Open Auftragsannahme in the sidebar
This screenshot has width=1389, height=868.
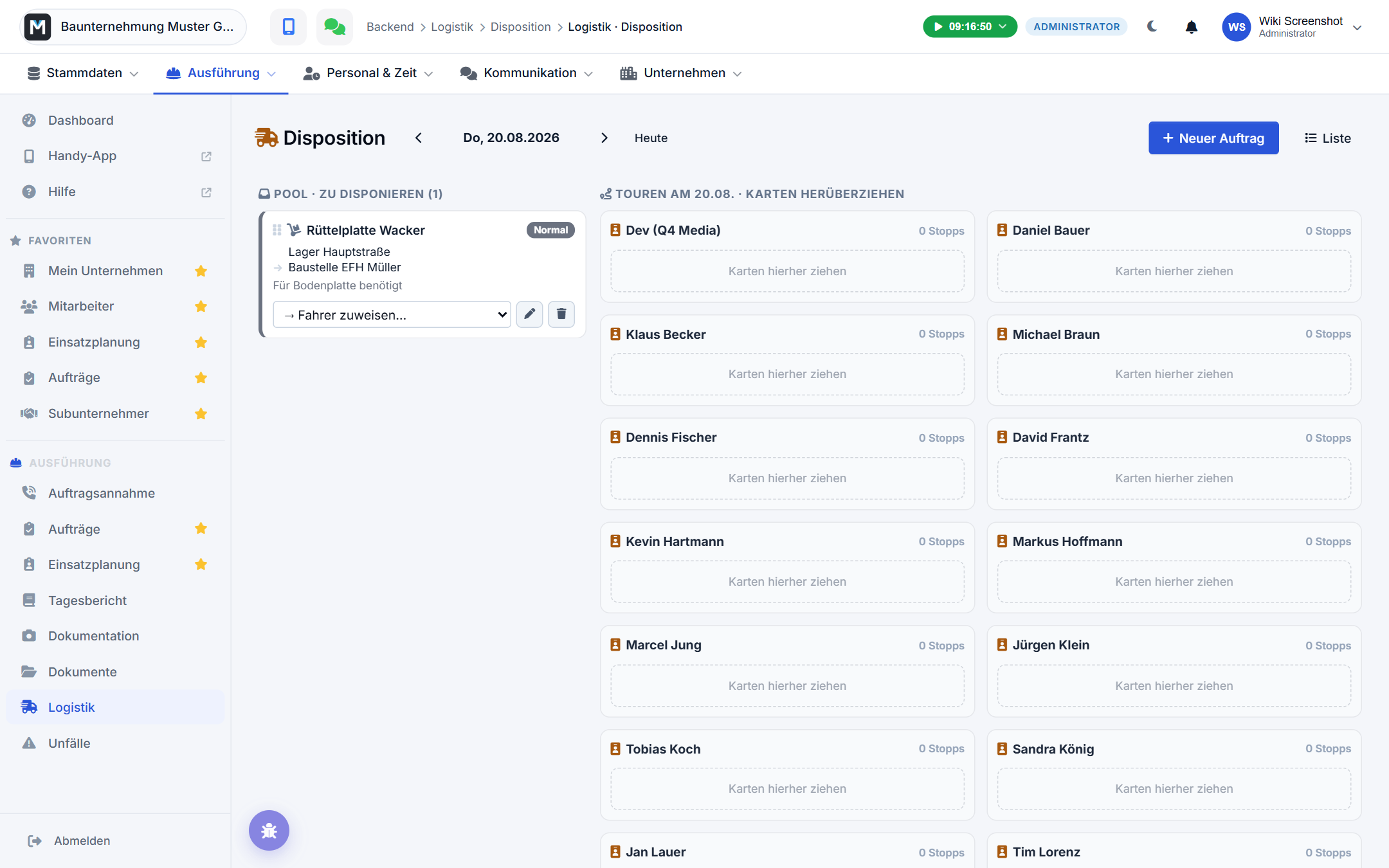click(115, 493)
